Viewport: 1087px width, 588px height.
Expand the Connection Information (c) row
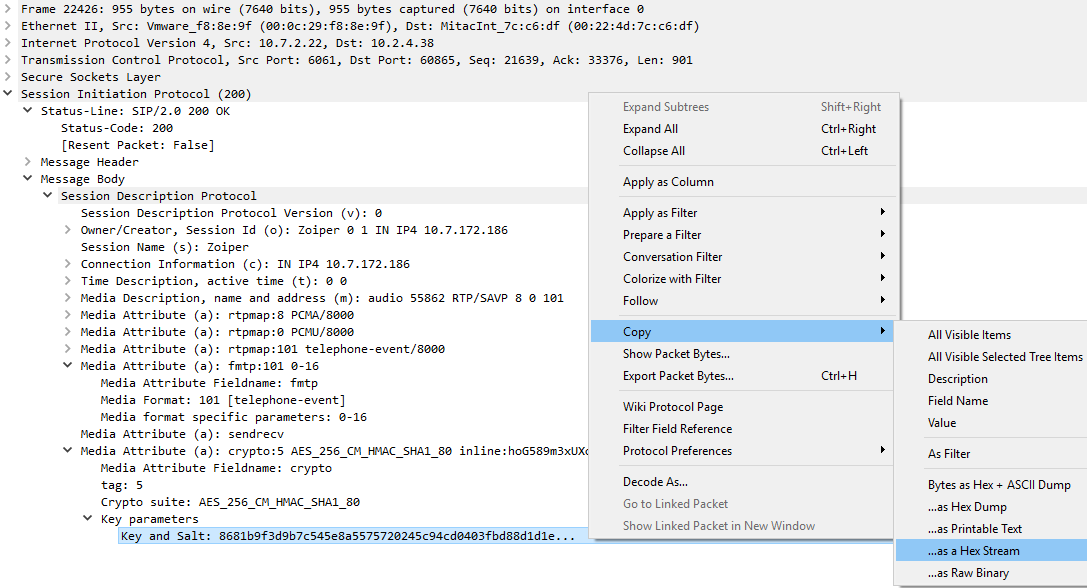click(x=68, y=264)
